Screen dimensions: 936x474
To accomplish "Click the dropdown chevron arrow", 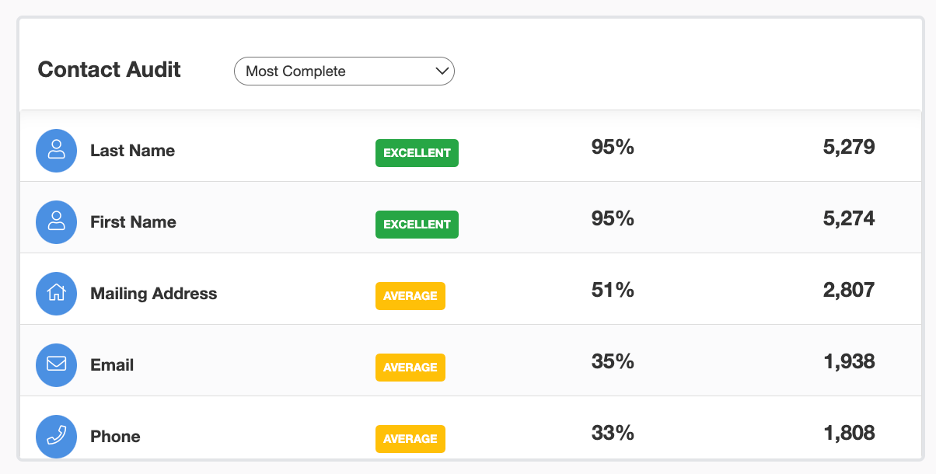I will tap(442, 71).
